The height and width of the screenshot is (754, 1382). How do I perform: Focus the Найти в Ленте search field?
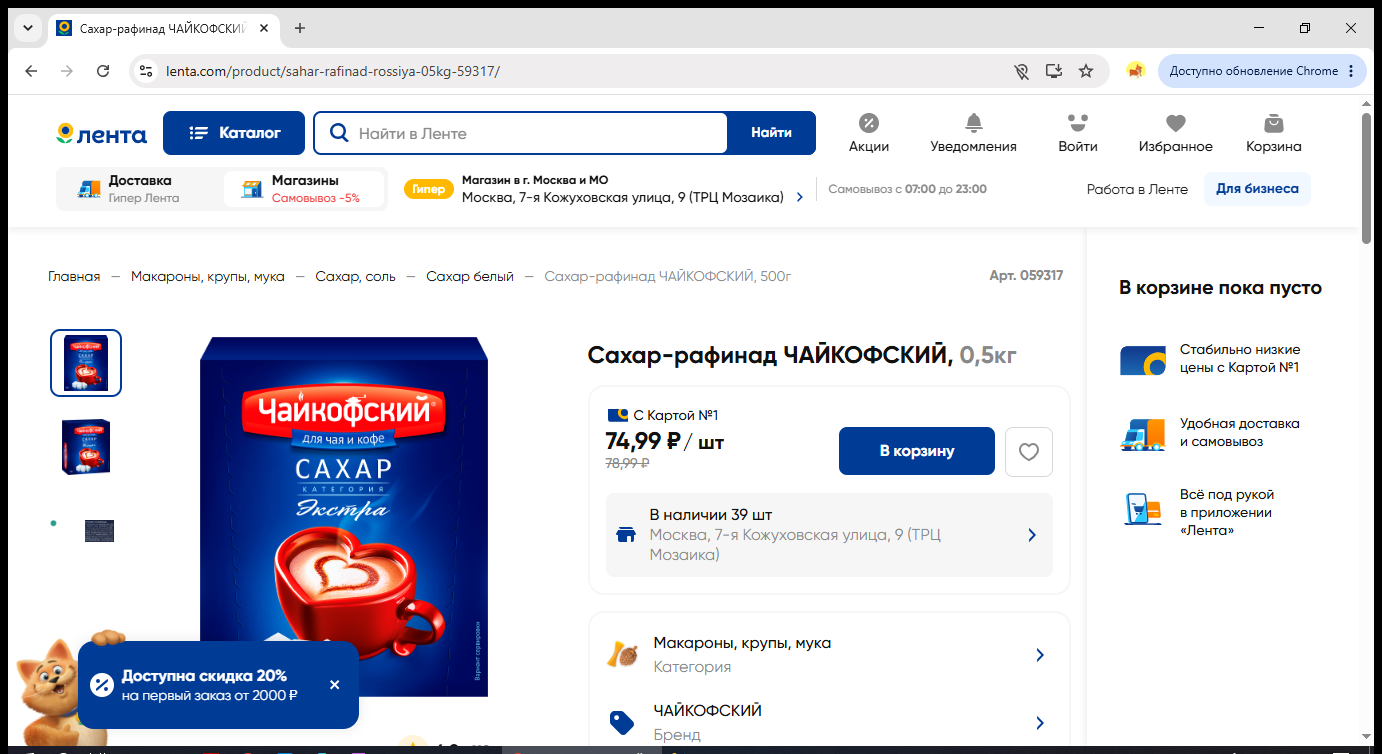point(520,133)
